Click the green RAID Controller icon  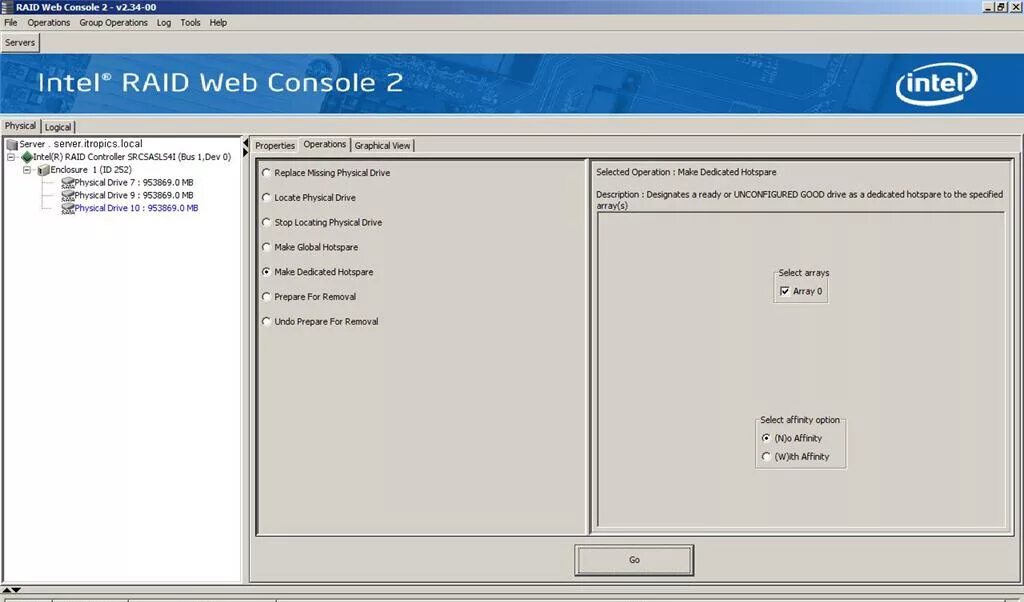pyautogui.click(x=27, y=157)
